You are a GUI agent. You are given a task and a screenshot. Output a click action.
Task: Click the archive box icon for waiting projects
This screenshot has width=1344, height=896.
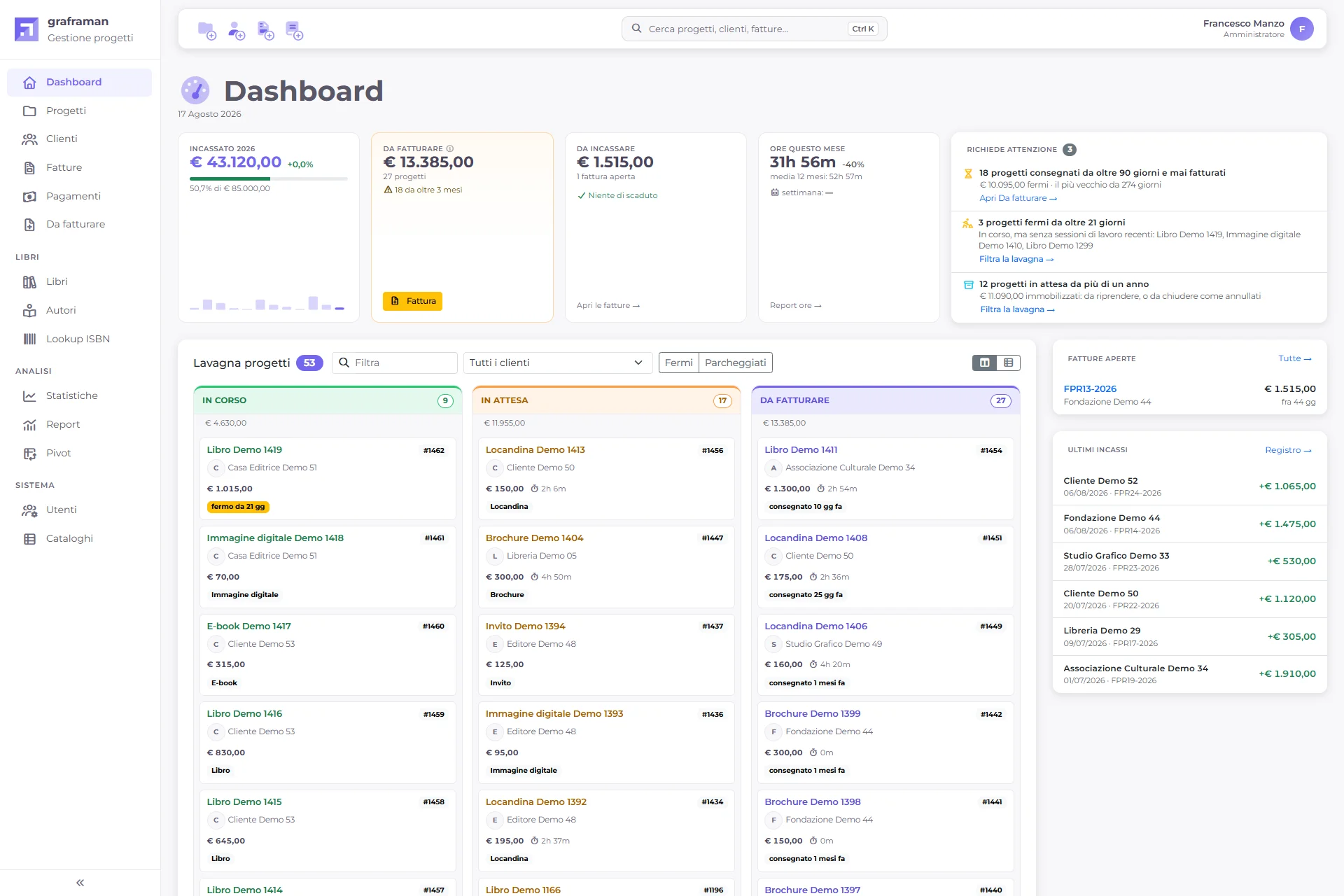pos(969,285)
